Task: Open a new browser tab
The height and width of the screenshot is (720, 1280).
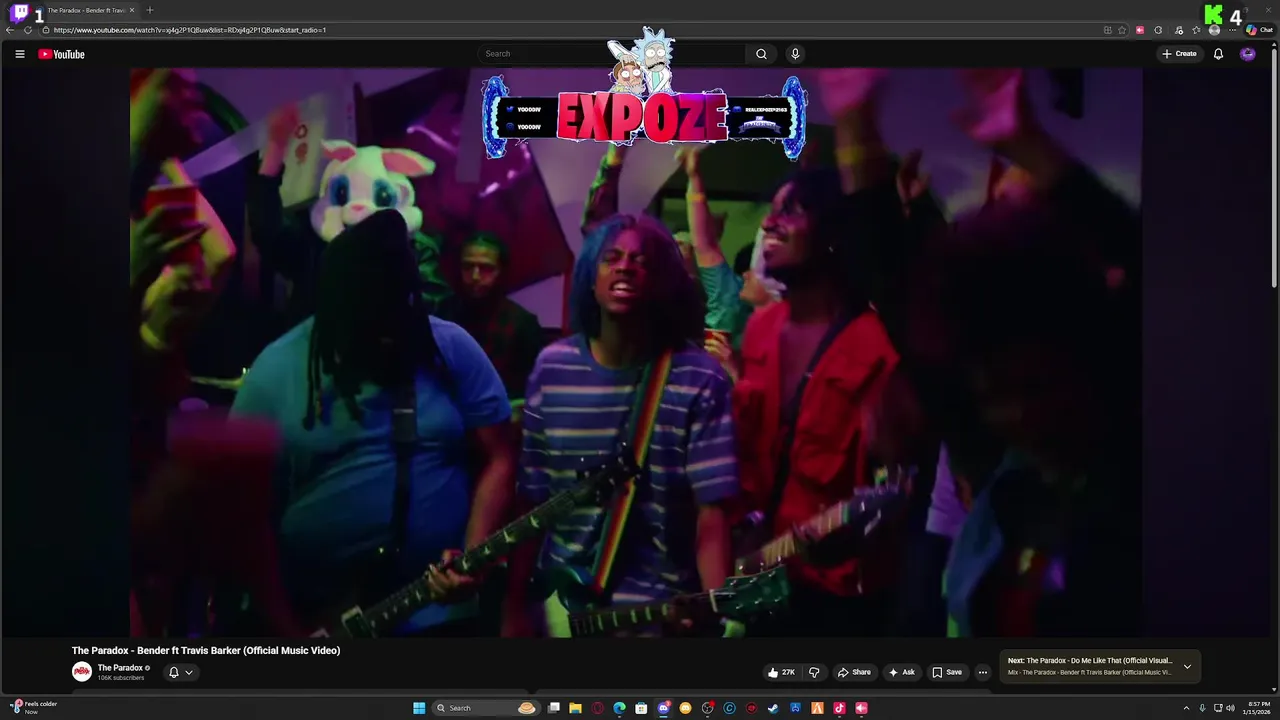Action: point(150,10)
